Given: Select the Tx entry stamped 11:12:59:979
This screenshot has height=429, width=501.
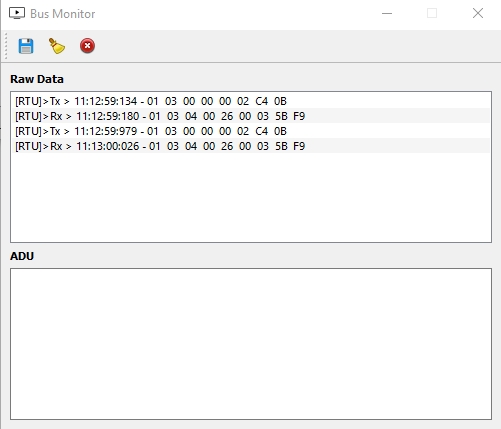Looking at the screenshot, I should 251,131.
